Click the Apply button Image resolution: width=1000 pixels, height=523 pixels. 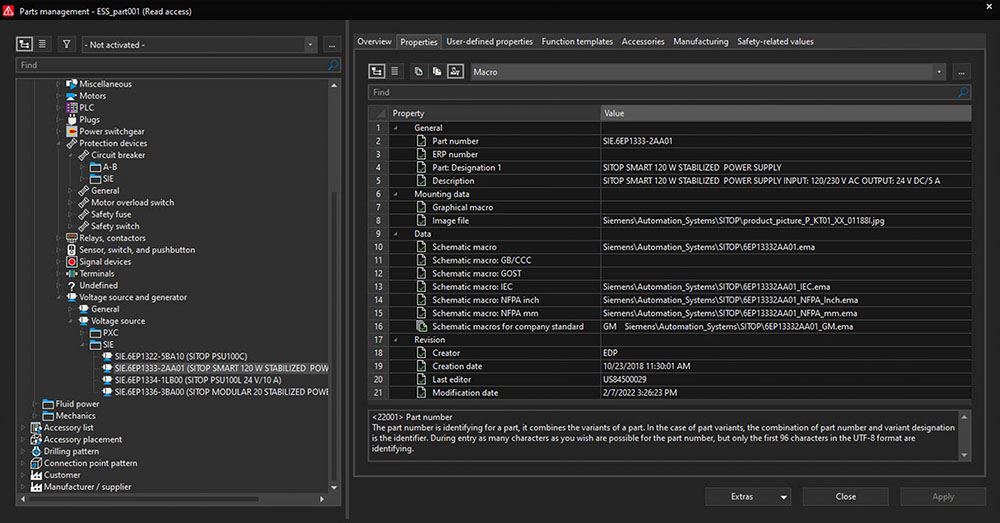[943, 497]
